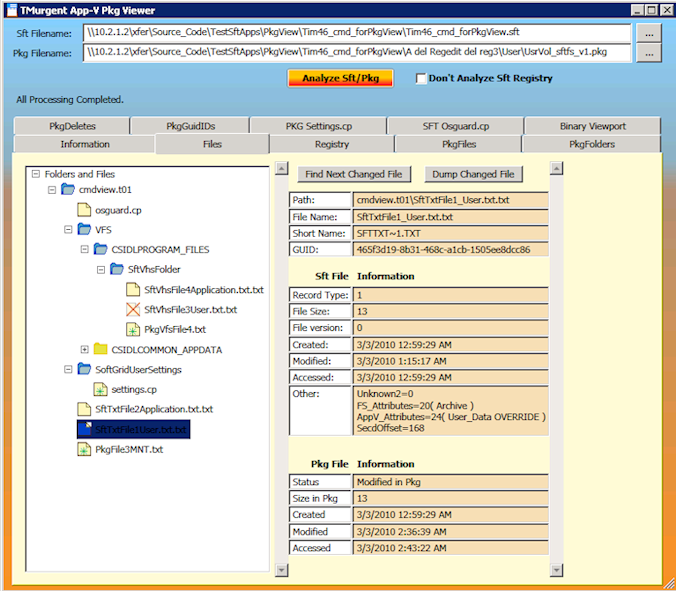Collapse the cmdview.t01 tree node

point(52,190)
